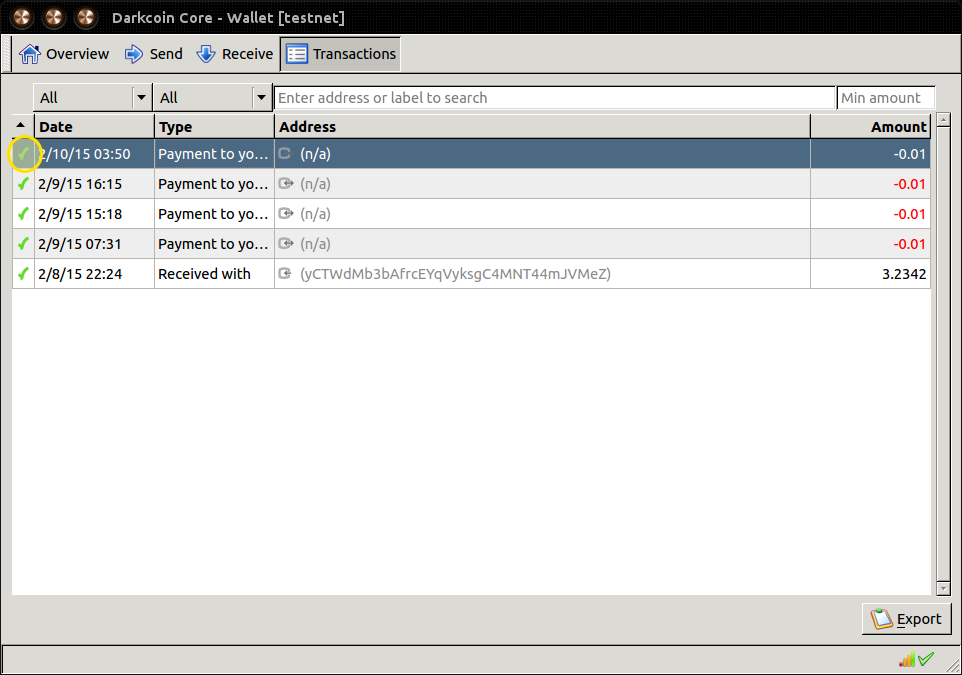
Task: Click the status sort arrow column header
Action: coord(23,126)
